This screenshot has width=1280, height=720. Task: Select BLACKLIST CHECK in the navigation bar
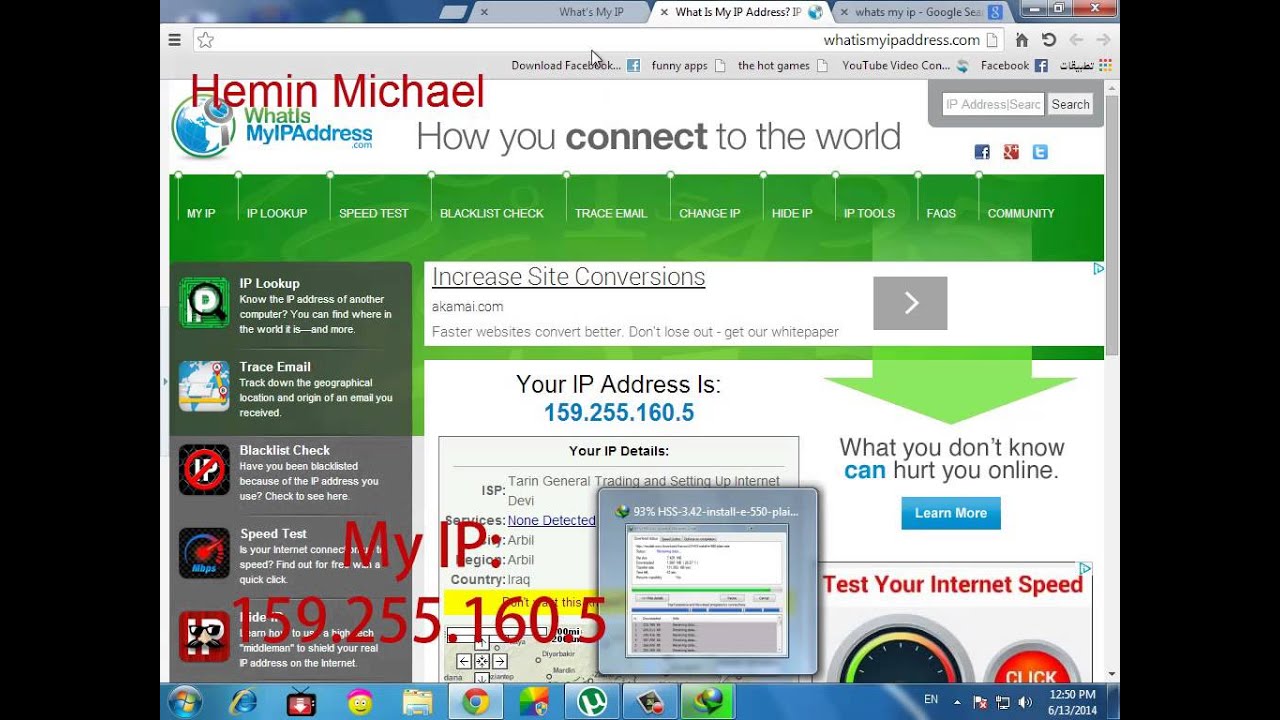[x=492, y=213]
